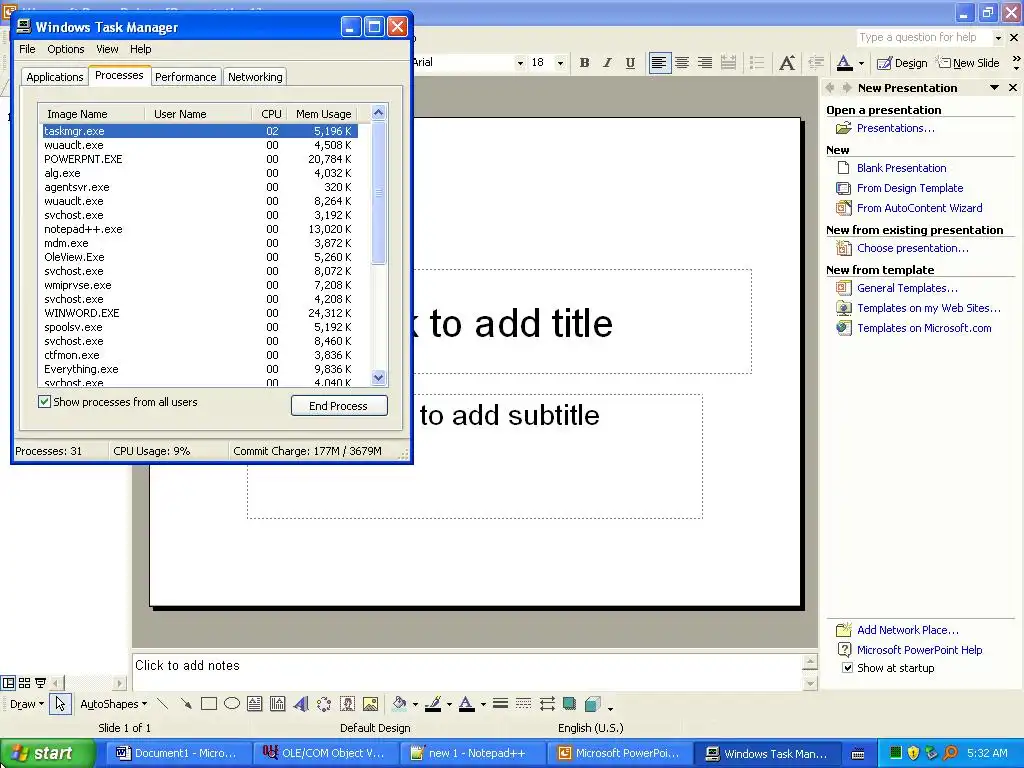The height and width of the screenshot is (768, 1024).
Task: Insert Clip Art from Drawing toolbar
Action: (347, 704)
